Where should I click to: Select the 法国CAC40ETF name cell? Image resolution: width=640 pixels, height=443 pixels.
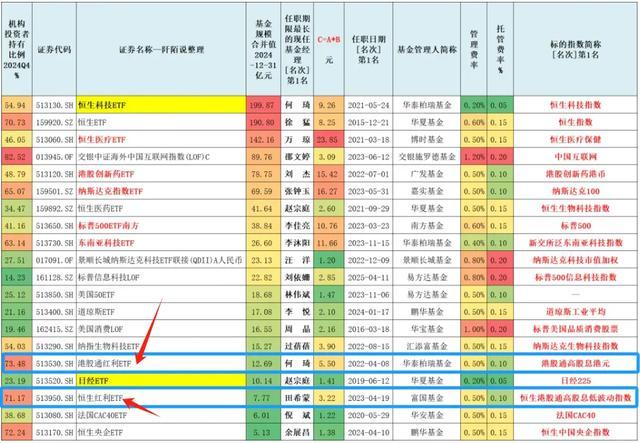pyautogui.click(x=161, y=415)
